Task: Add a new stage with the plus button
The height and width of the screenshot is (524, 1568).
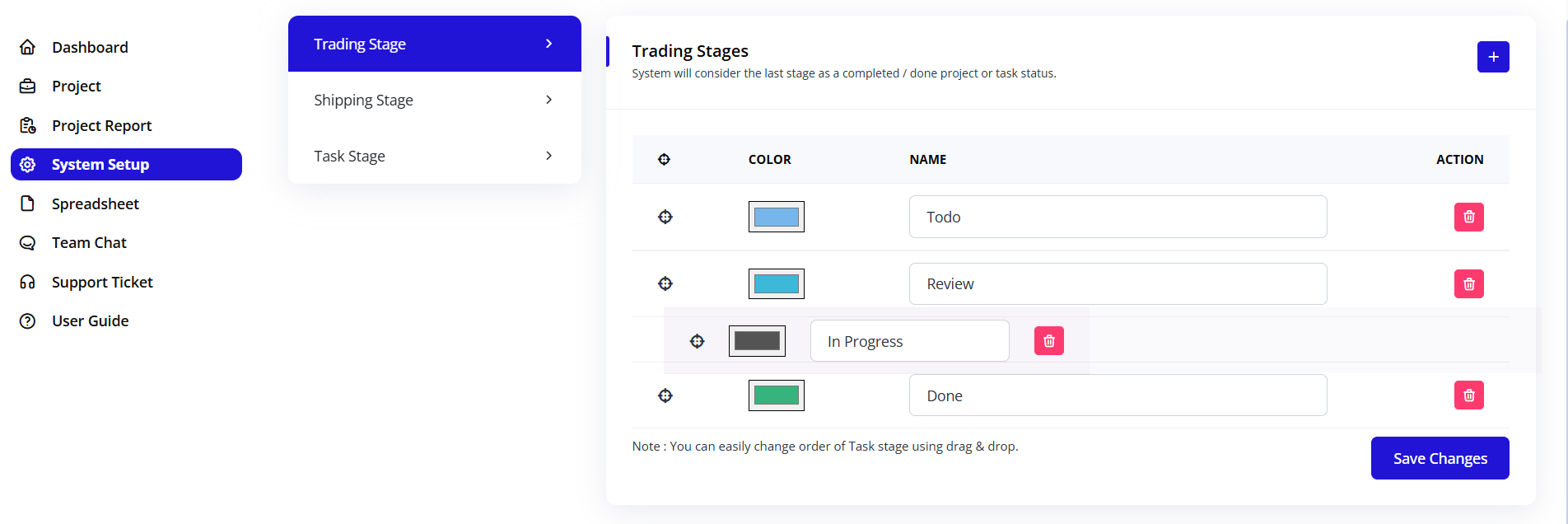Action: 1493,57
